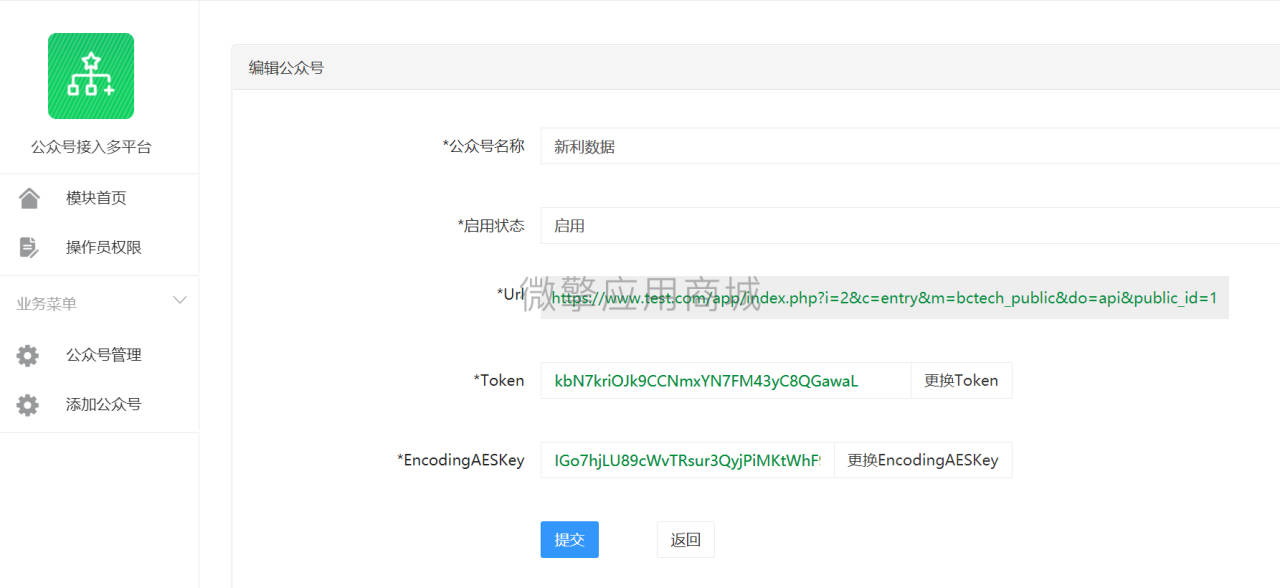Click the 更换EncodingAESKey button

coord(923,460)
